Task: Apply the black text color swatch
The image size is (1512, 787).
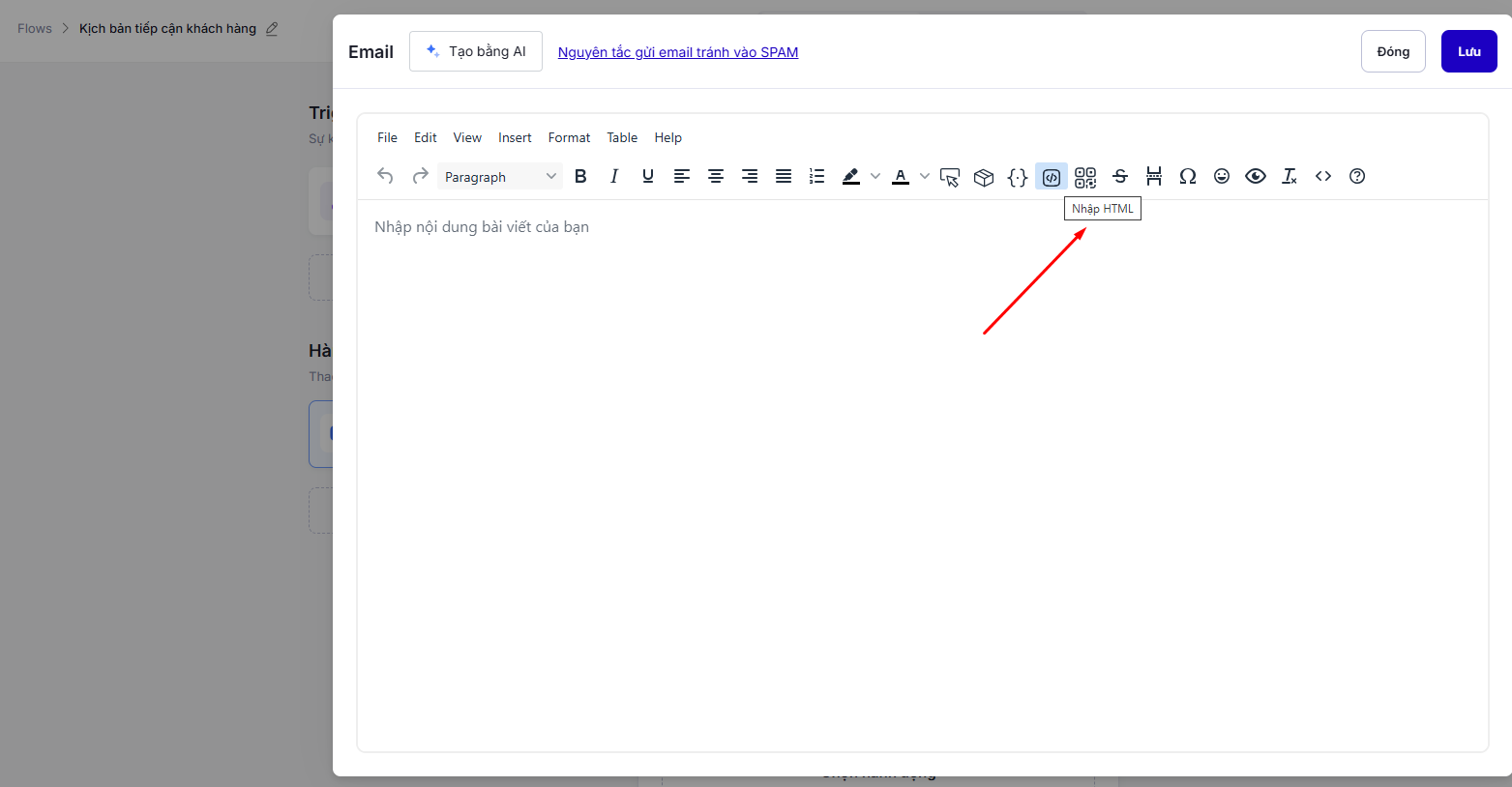Action: click(901, 176)
